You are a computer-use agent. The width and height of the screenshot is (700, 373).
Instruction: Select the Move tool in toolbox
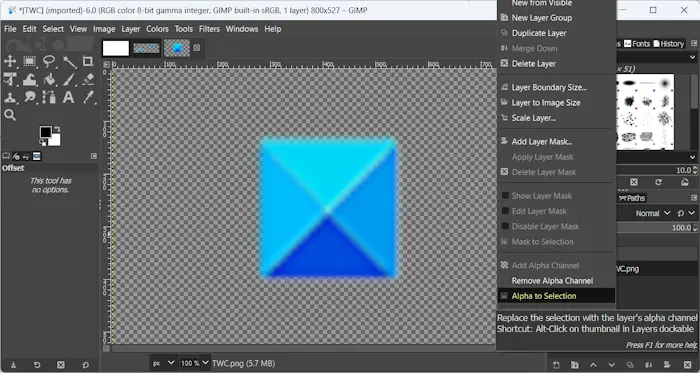click(x=10, y=61)
